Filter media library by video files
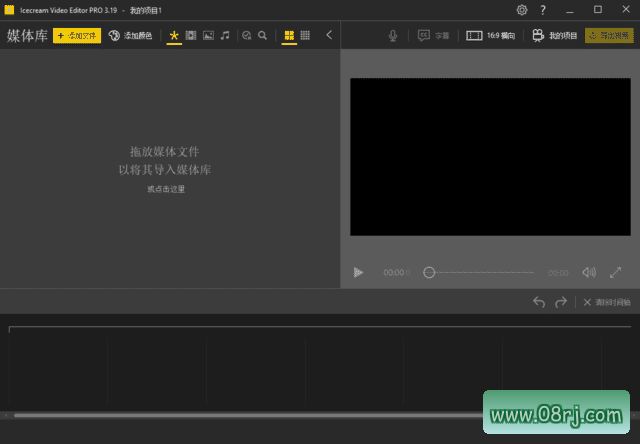640x444 pixels. [191, 36]
